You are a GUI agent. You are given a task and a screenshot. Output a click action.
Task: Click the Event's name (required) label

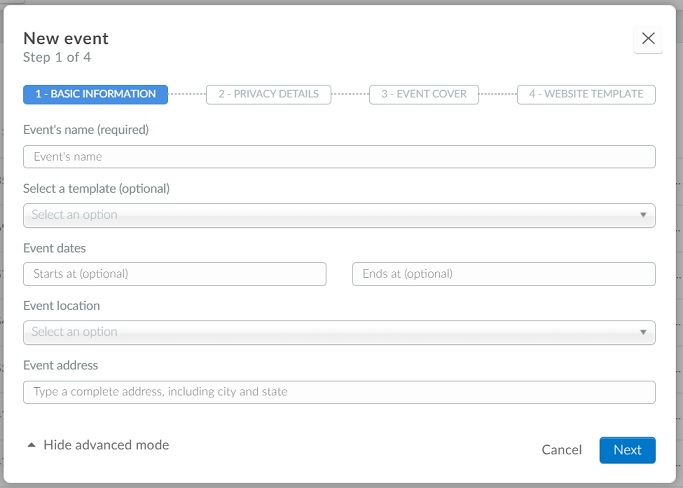tap(86, 129)
